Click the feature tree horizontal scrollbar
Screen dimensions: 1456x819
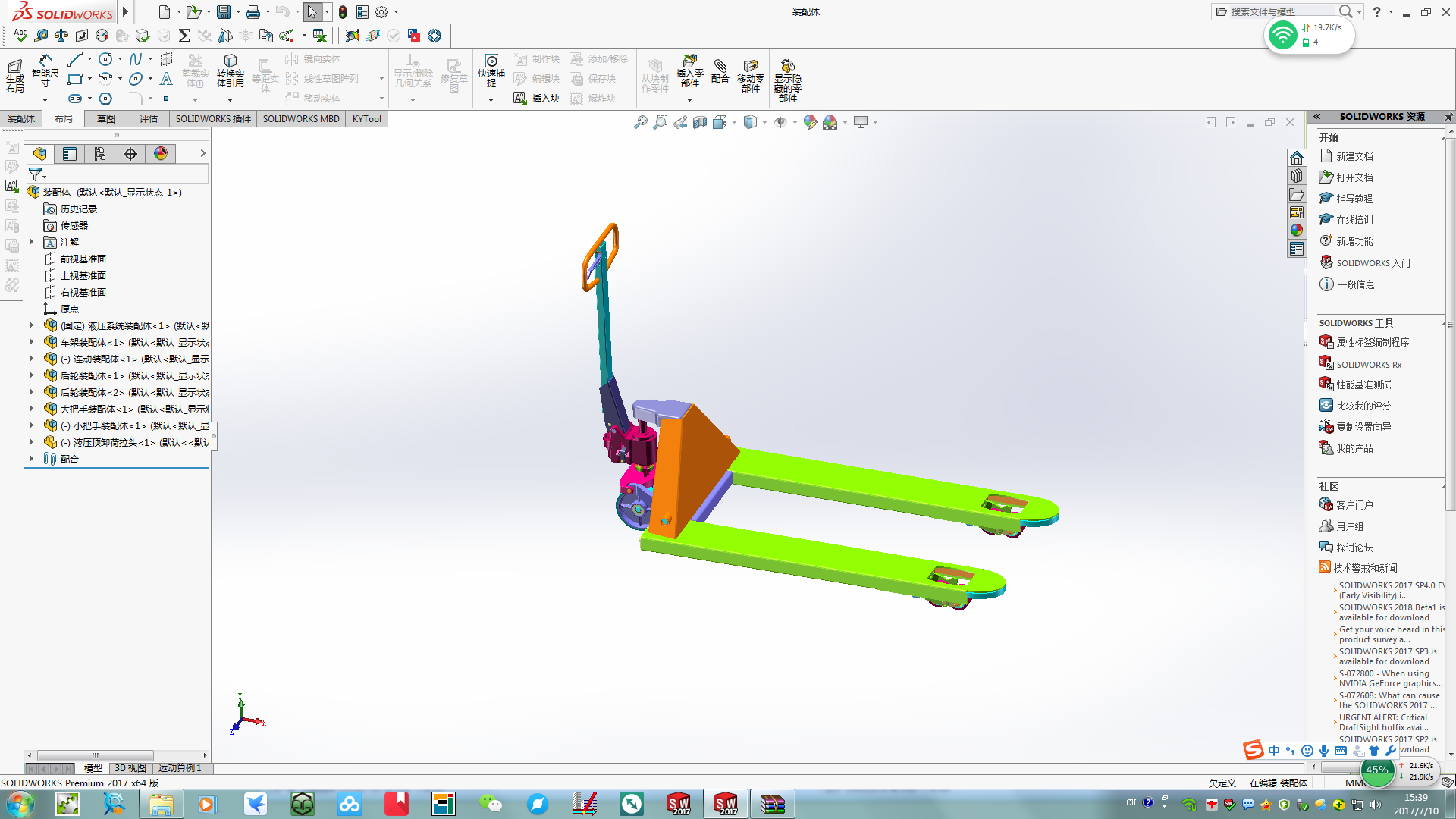coord(95,755)
